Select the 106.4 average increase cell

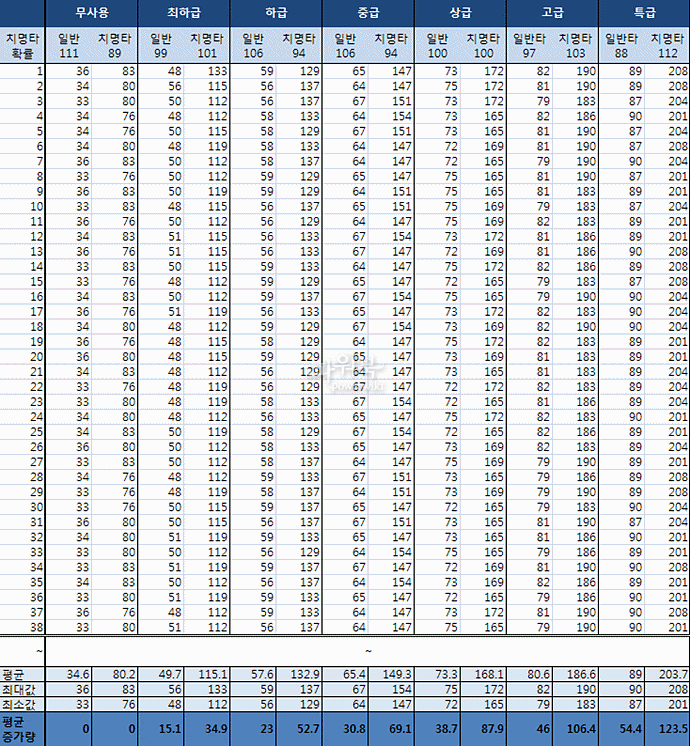[x=575, y=728]
